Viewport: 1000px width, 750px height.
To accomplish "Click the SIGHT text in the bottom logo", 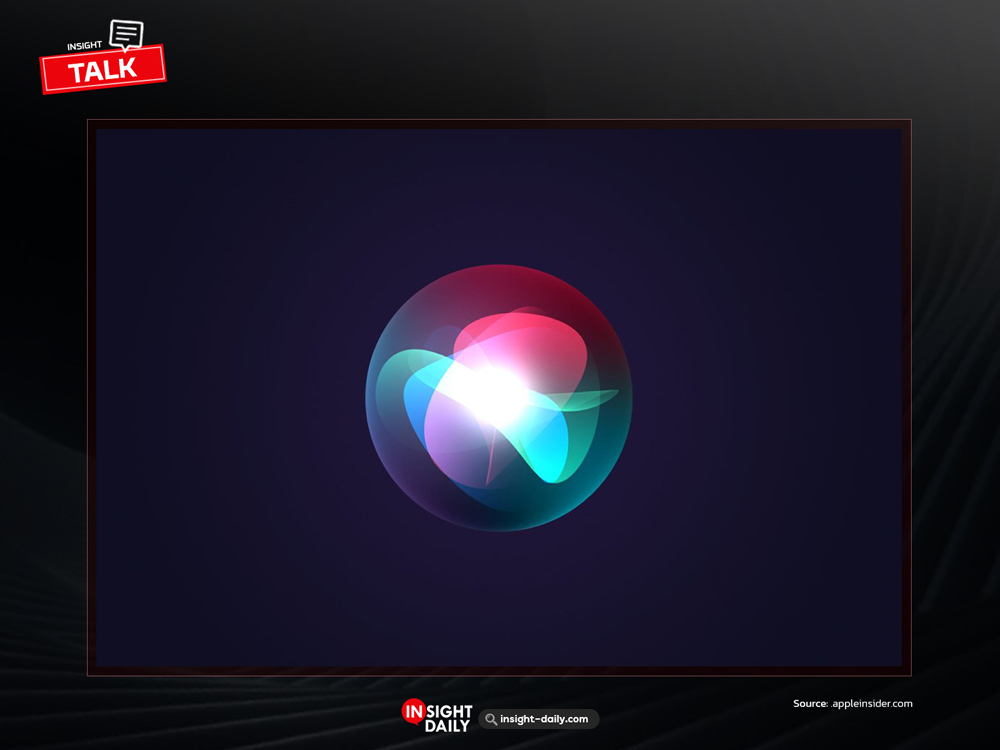I will coord(451,711).
